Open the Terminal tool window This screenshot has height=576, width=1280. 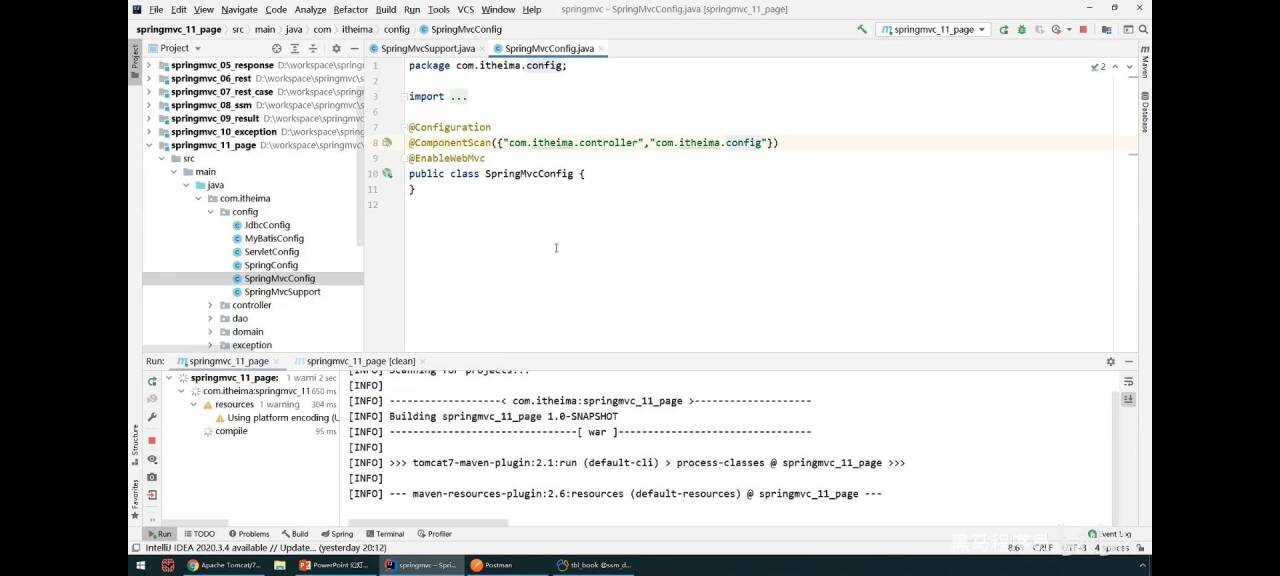pyautogui.click(x=384, y=534)
